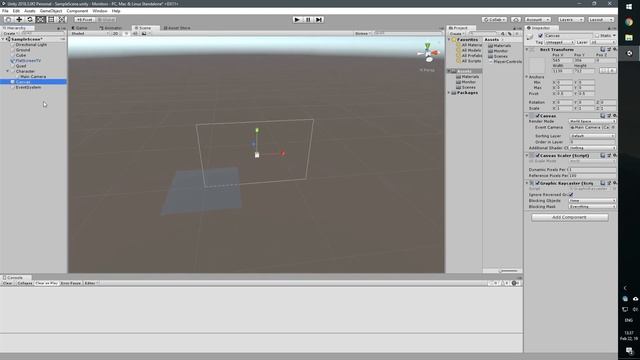Viewport: 640px width, 360px height.
Task: Open Blocking Mask dropdown
Action: [x=592, y=207]
